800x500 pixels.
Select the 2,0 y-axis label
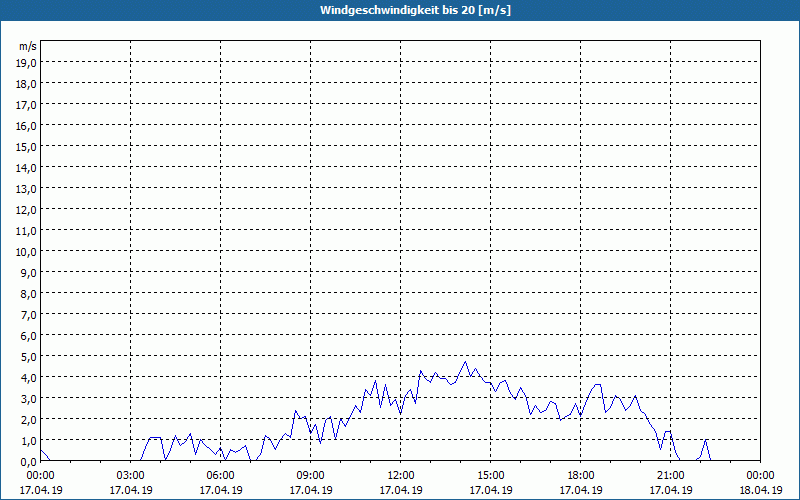point(29,420)
